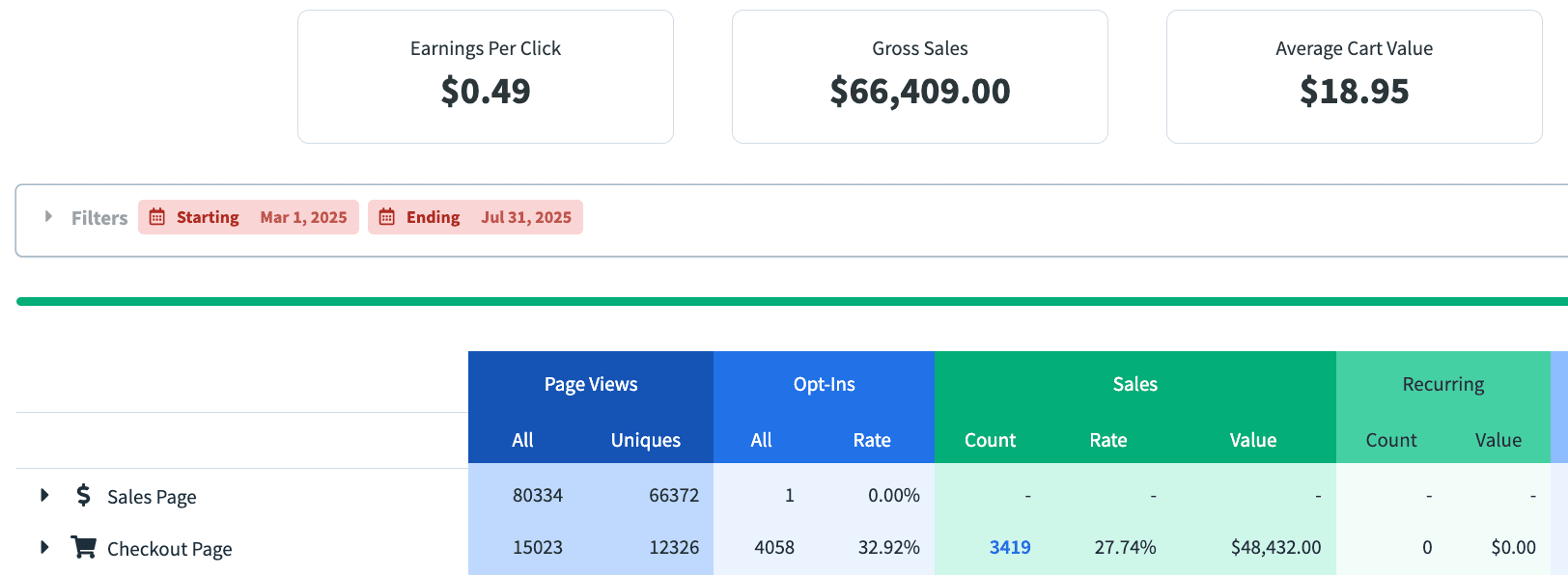Select the Average Cart Value card
Viewport: 1568px width, 575px height.
coord(1354,77)
